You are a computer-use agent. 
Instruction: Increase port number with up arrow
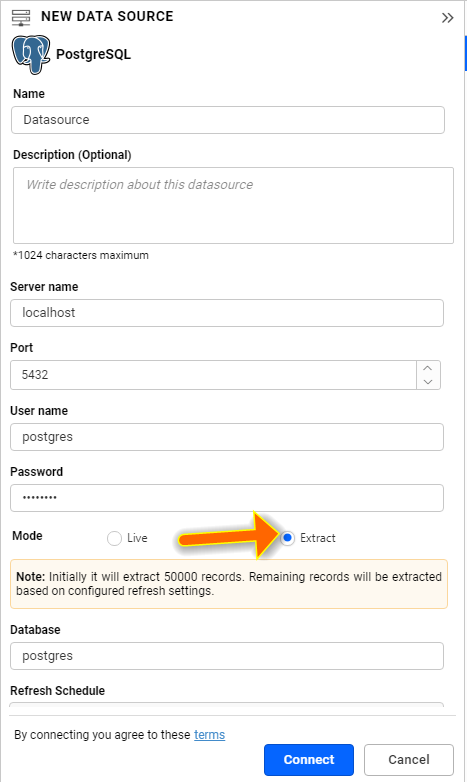point(428,368)
